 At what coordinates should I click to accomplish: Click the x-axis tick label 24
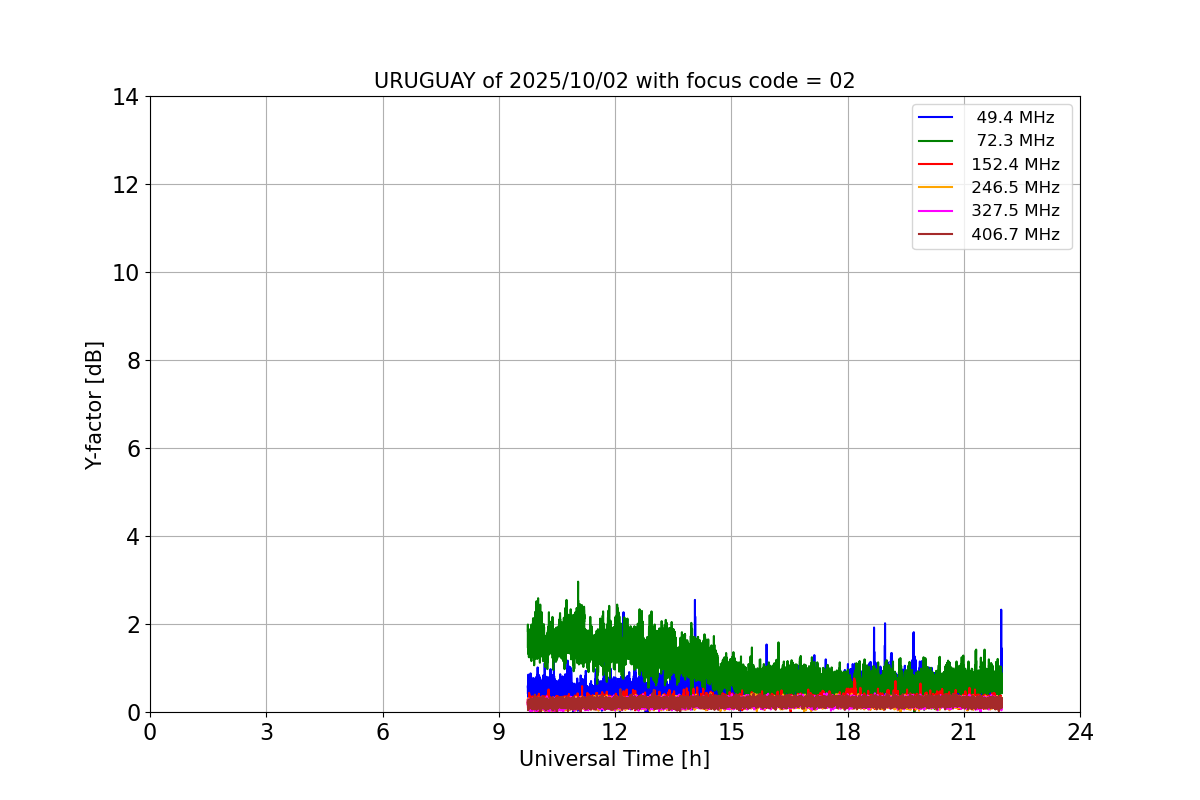coord(1080,733)
